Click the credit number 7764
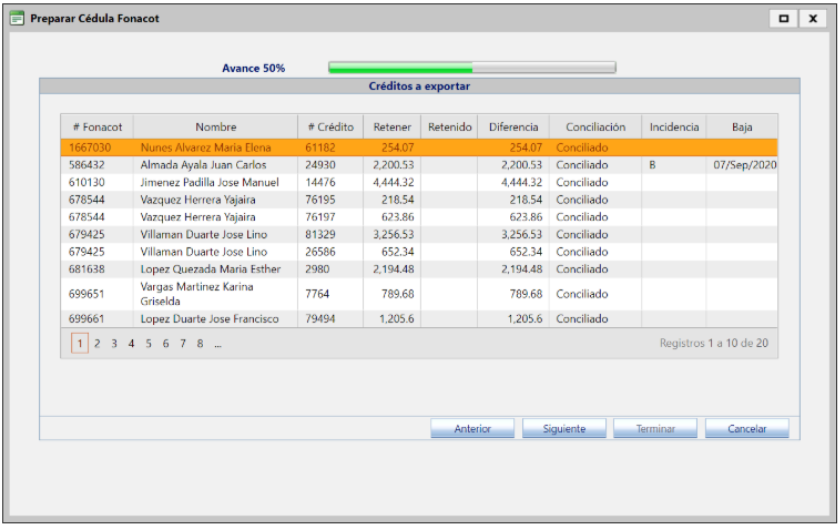Image resolution: width=840 pixels, height=525 pixels. [317, 294]
